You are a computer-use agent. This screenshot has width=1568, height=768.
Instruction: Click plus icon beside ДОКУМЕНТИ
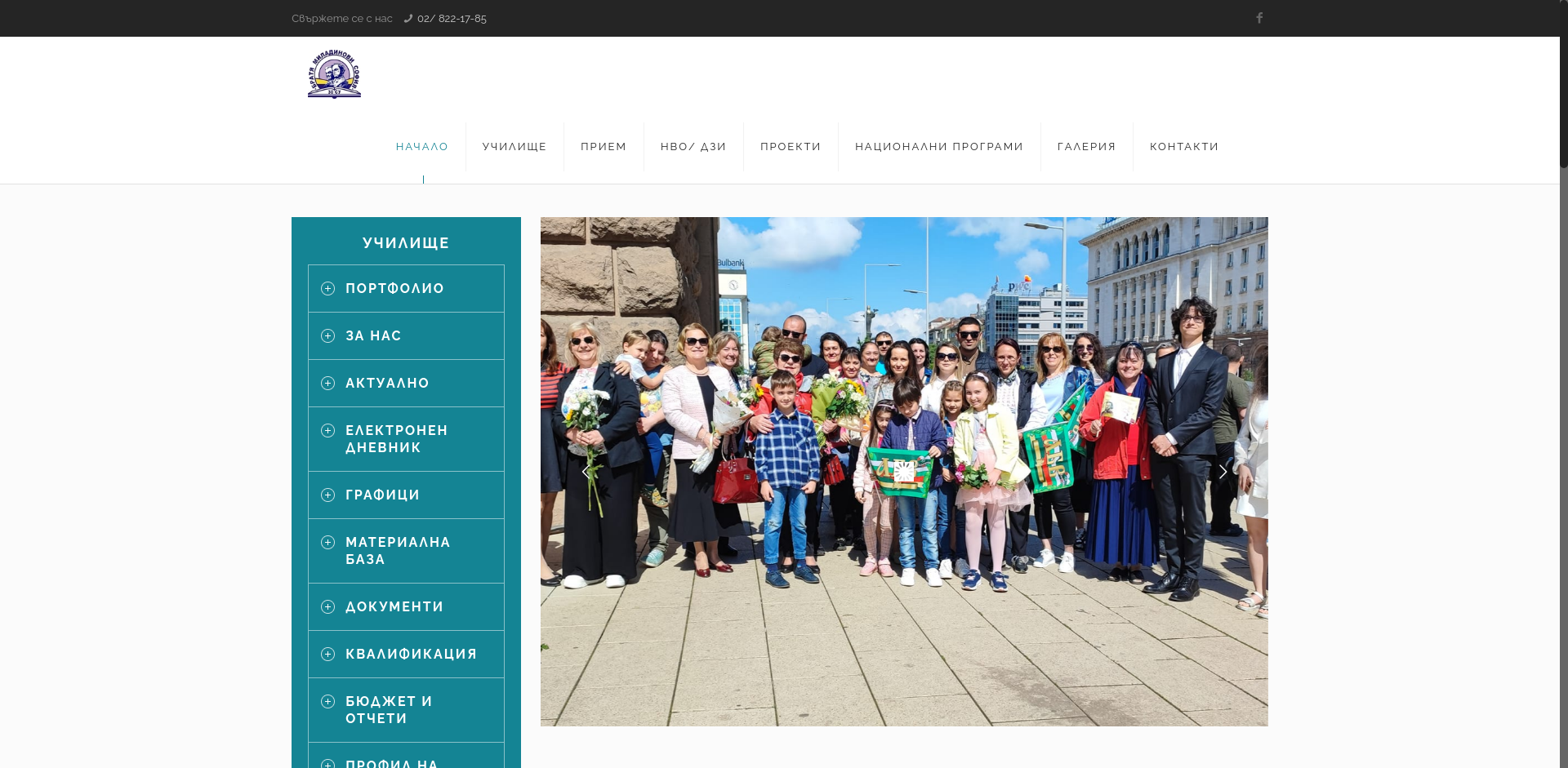pyautogui.click(x=328, y=607)
